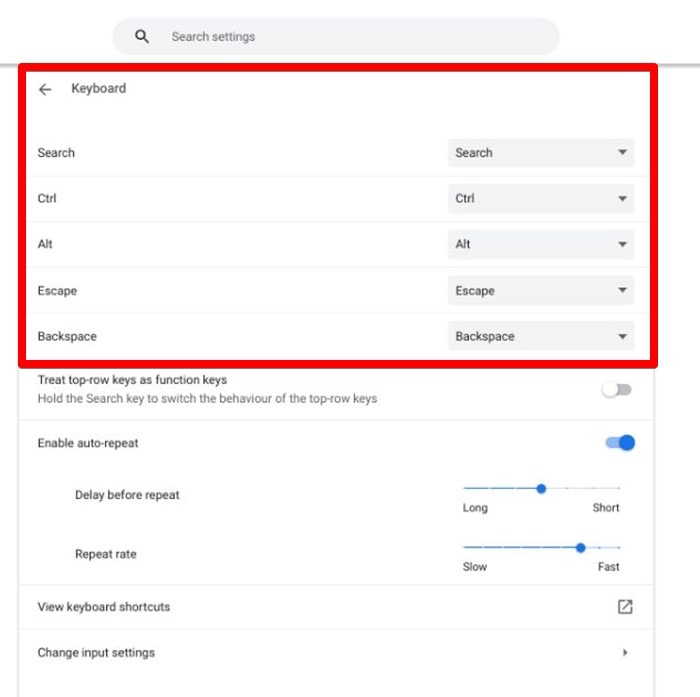Viewport: 700px width, 697px height.
Task: Click the Enable auto-repeat label
Action: pos(88,443)
